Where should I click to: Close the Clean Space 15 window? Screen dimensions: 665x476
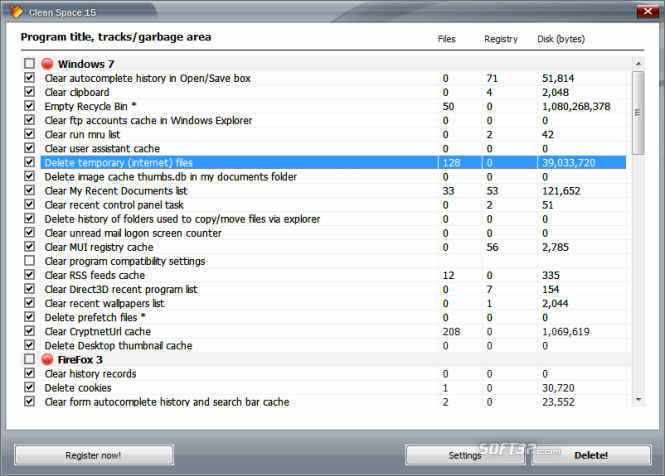648,11
